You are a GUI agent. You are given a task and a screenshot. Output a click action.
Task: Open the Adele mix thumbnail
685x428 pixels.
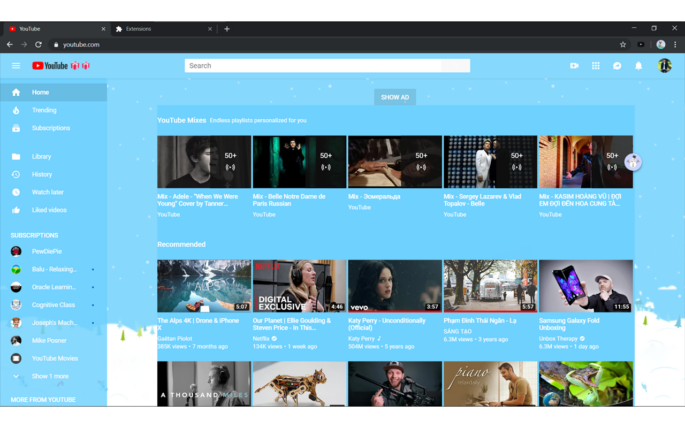pos(204,162)
